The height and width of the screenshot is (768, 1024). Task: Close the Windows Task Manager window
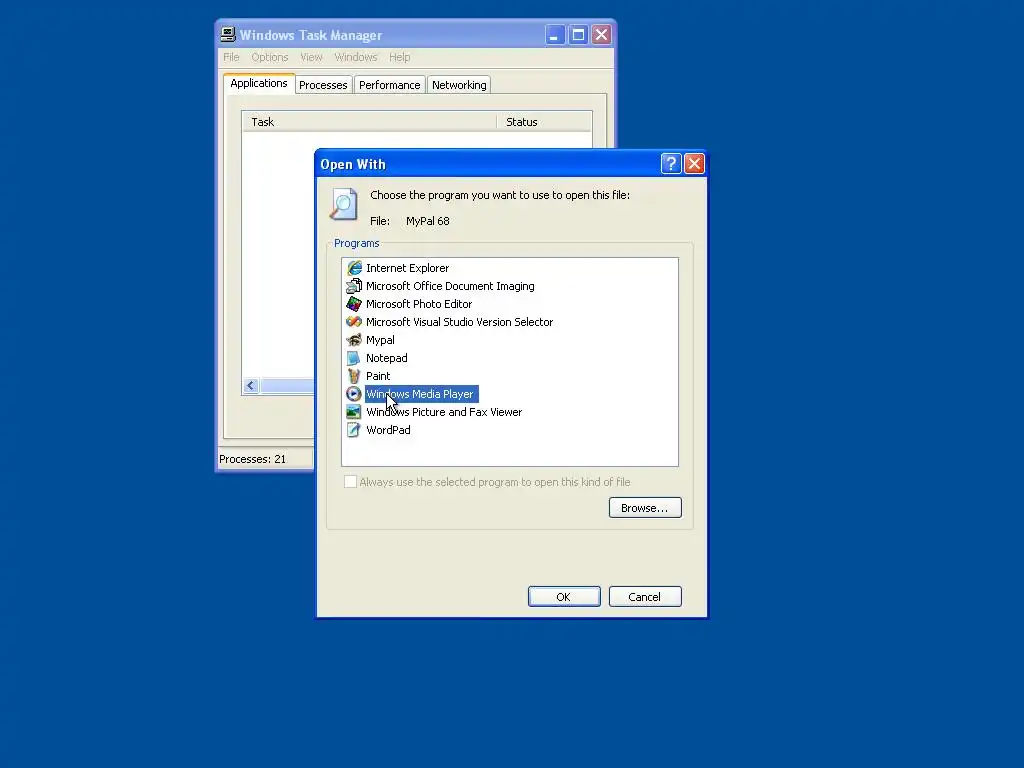(x=601, y=35)
